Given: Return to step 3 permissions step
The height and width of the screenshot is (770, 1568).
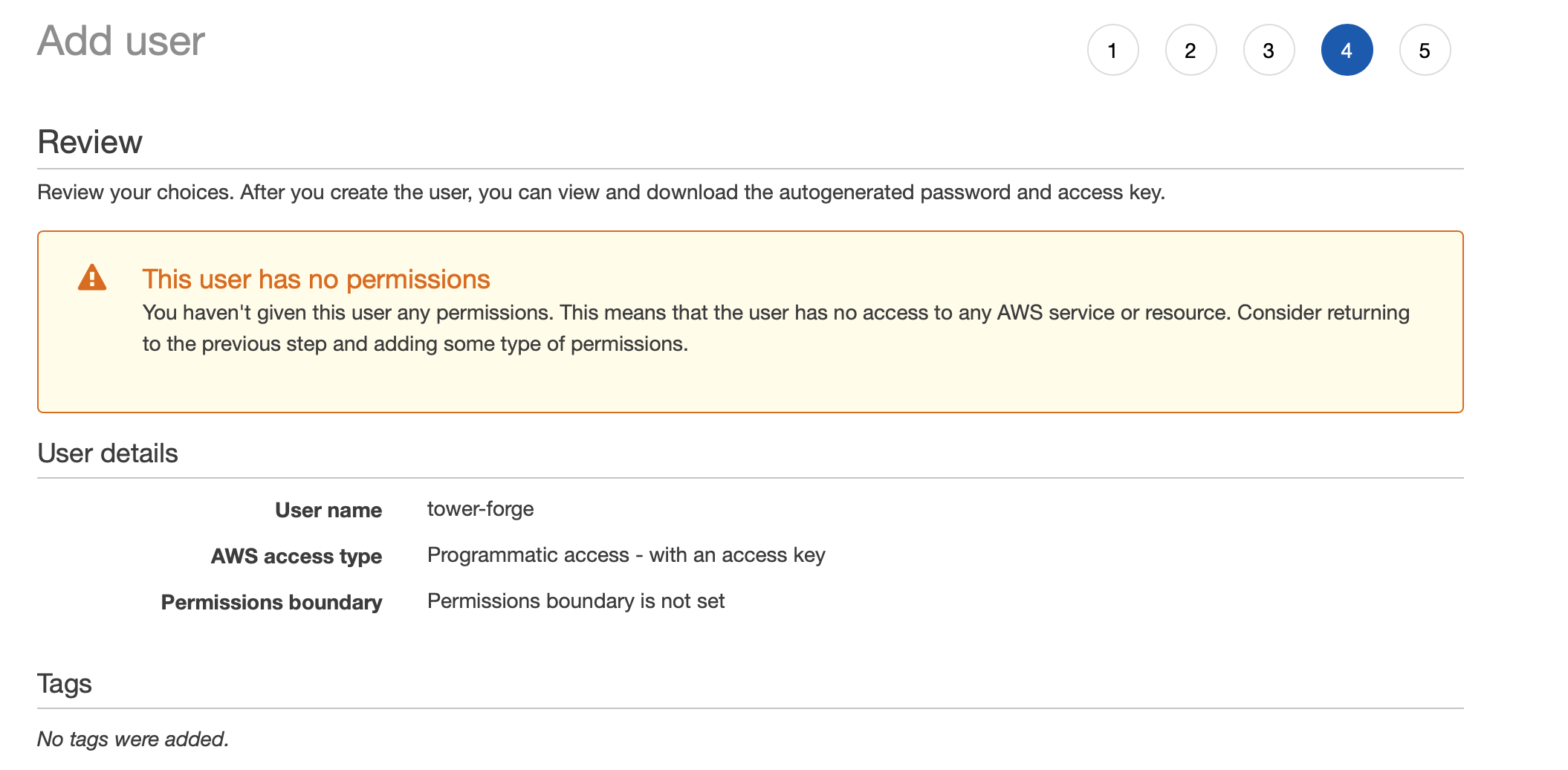Looking at the screenshot, I should click(1269, 51).
